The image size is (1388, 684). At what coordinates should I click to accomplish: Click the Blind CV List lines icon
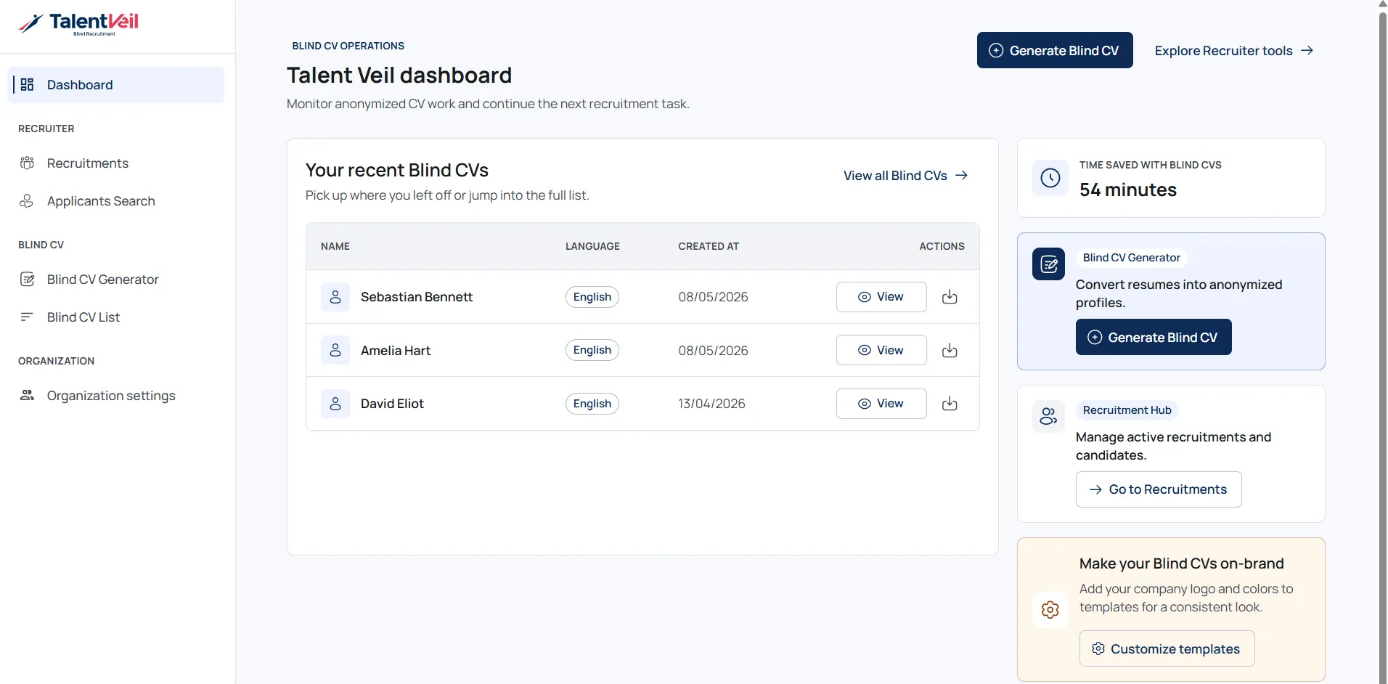(27, 317)
